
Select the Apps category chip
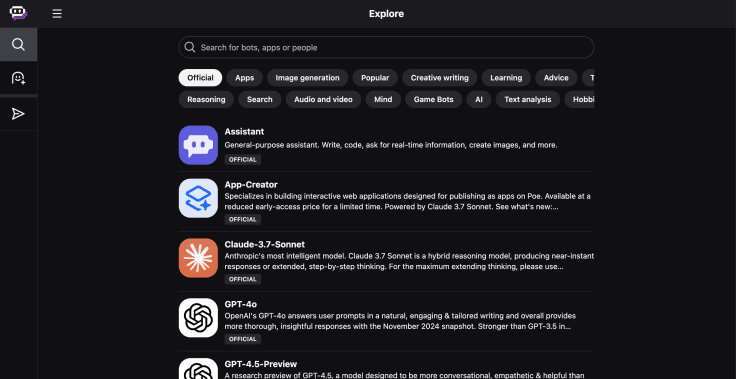pos(245,78)
